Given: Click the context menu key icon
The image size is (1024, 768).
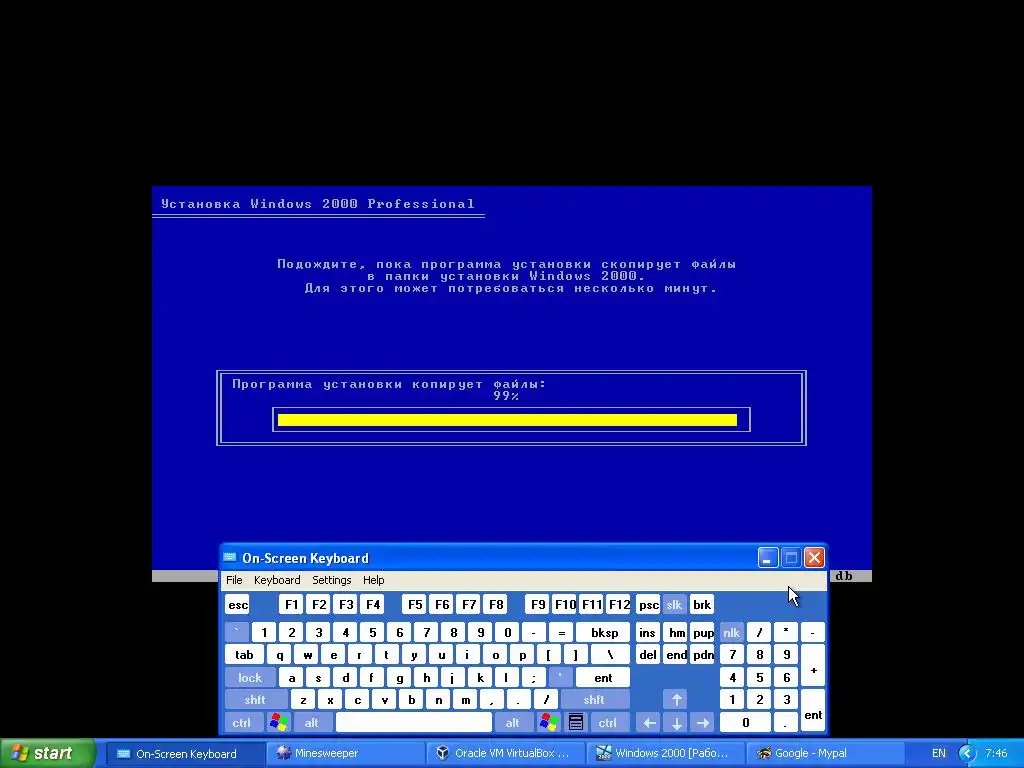Looking at the screenshot, I should 576,722.
